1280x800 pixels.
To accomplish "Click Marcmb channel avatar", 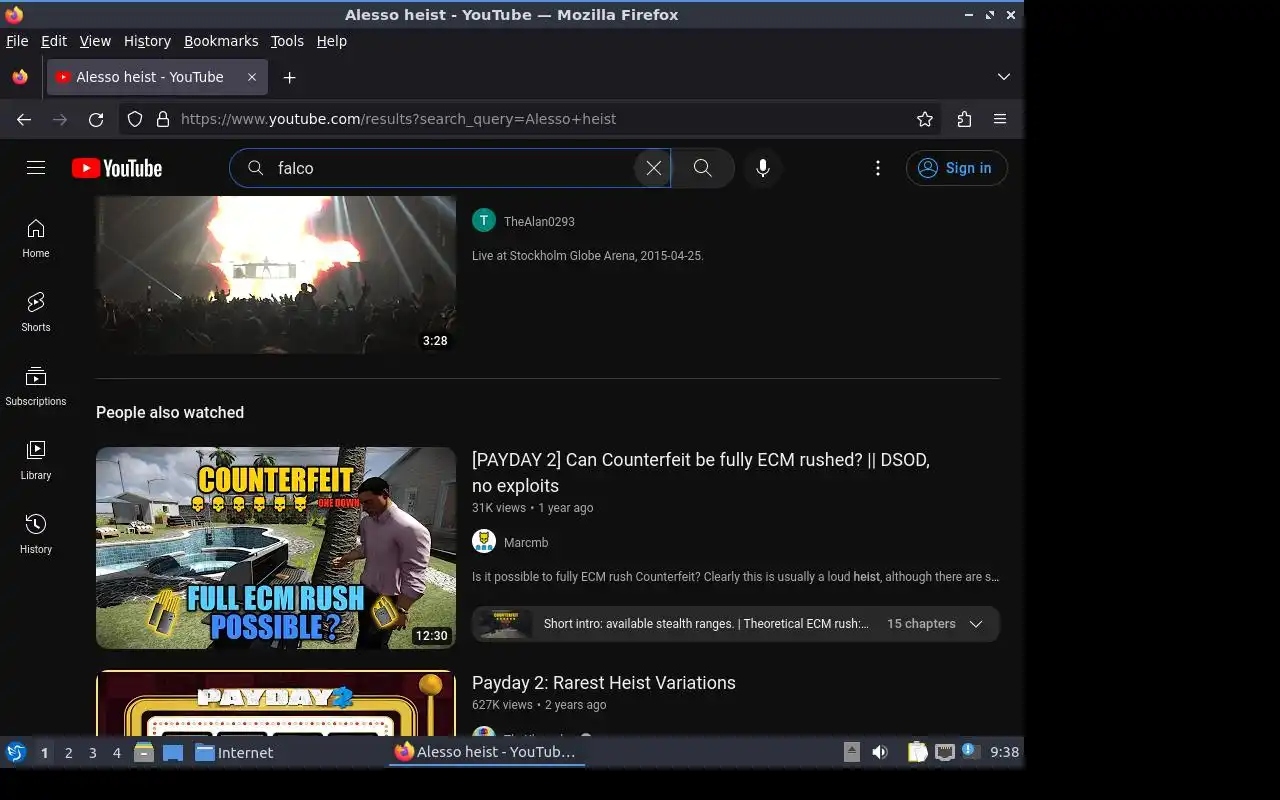I will point(484,542).
